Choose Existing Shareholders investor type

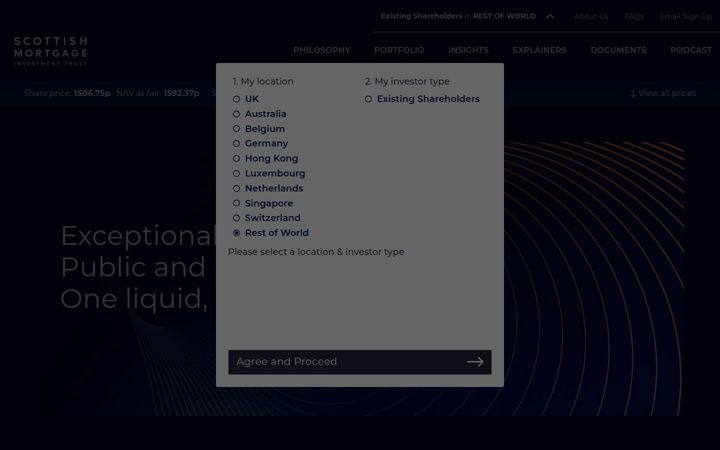tap(368, 99)
